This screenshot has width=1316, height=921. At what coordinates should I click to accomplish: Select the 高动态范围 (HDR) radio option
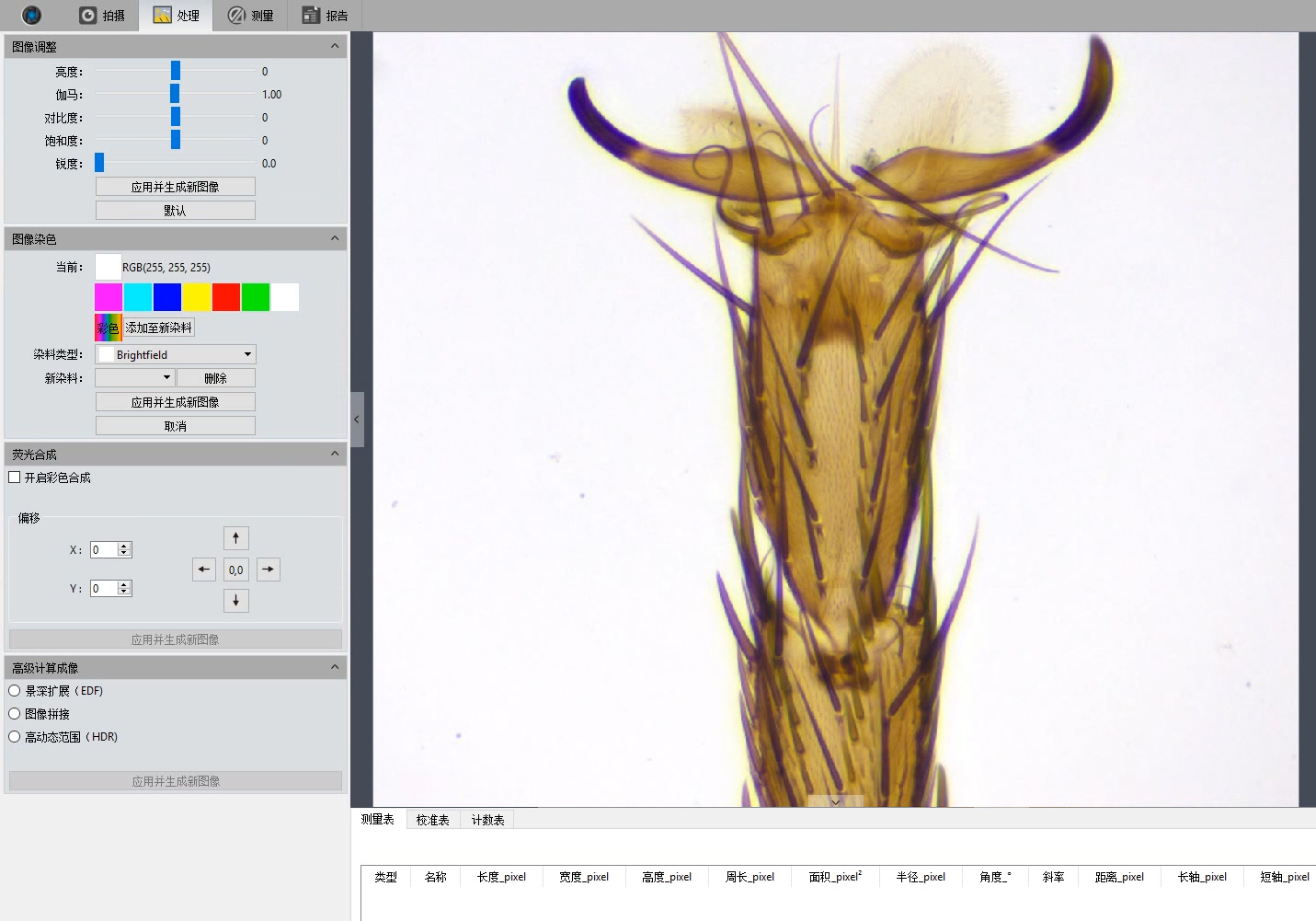(15, 737)
